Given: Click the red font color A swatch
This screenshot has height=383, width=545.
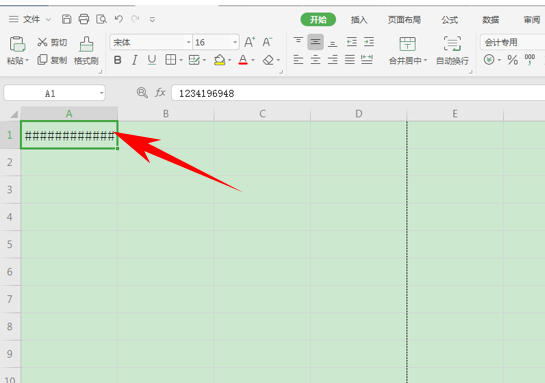Looking at the screenshot, I should 243,60.
